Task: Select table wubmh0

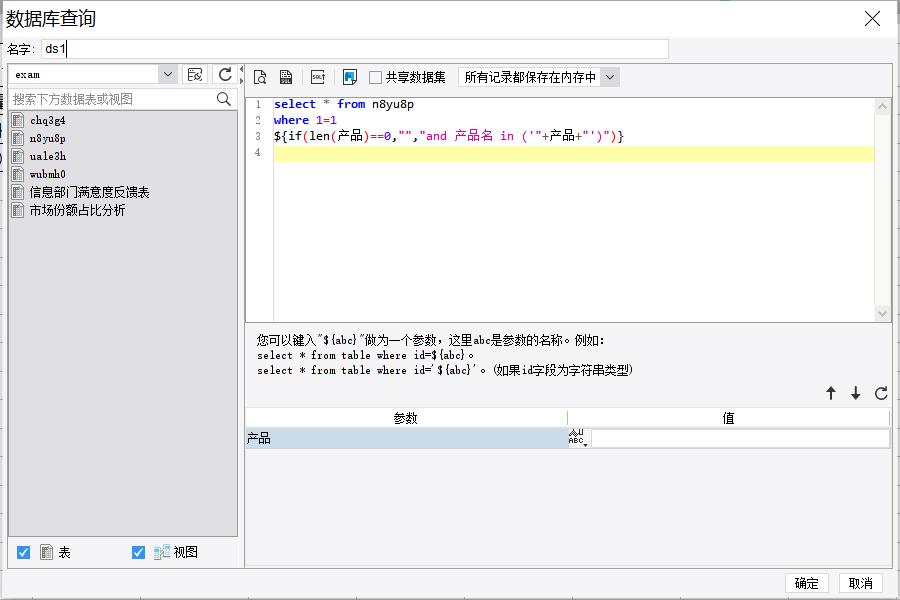Action: coord(48,174)
